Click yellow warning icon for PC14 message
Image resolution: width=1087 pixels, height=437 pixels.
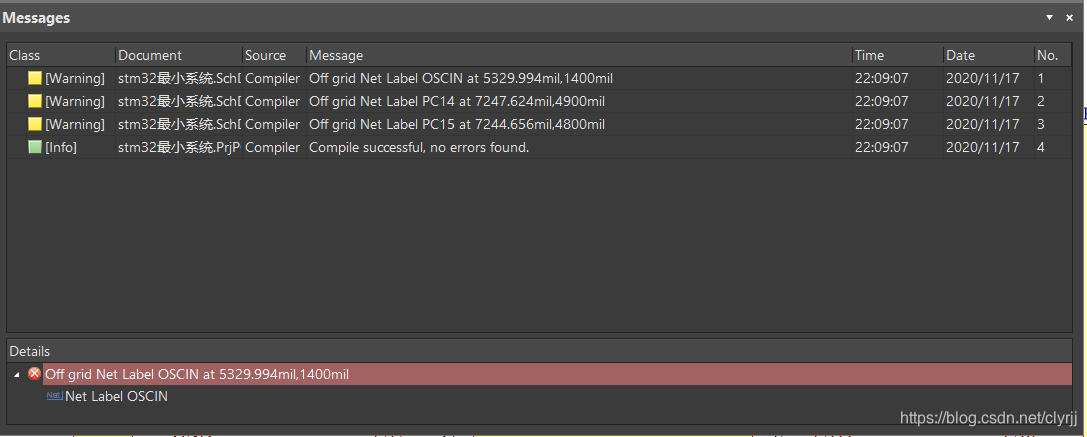coord(35,101)
